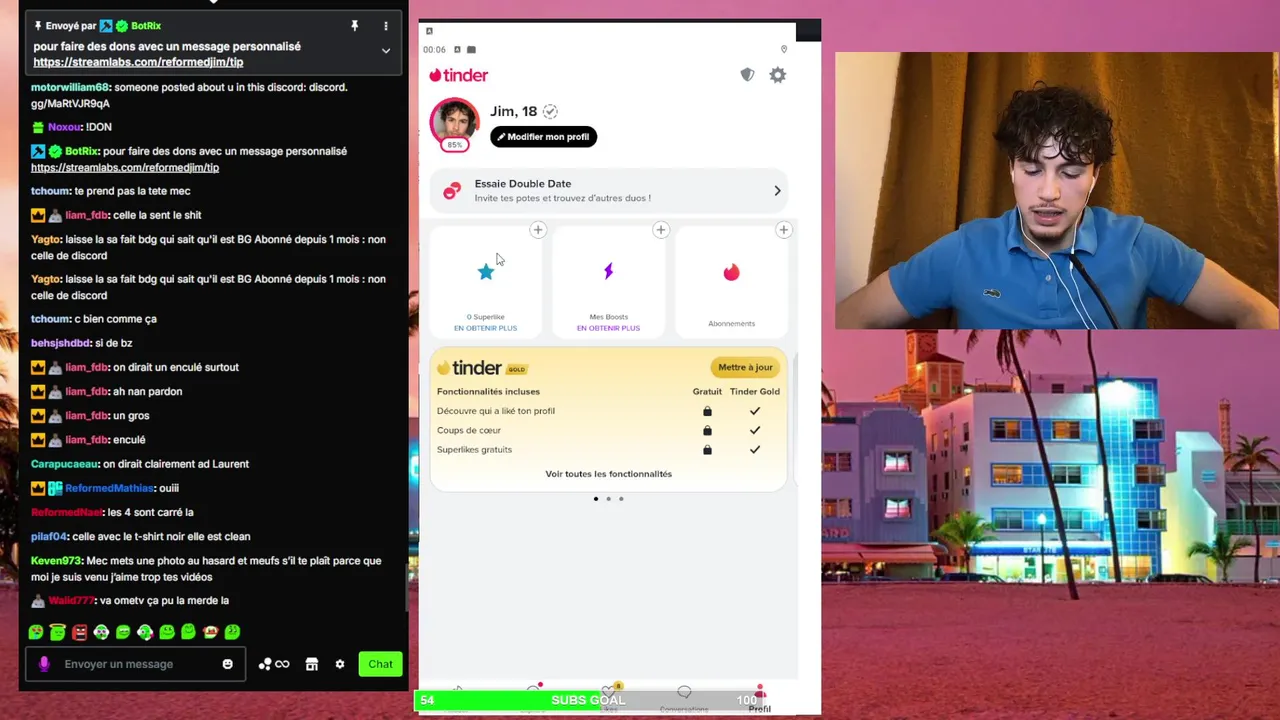Select the headset with microphone green emote
Image resolution: width=1280 pixels, height=720 pixels.
click(x=145, y=632)
